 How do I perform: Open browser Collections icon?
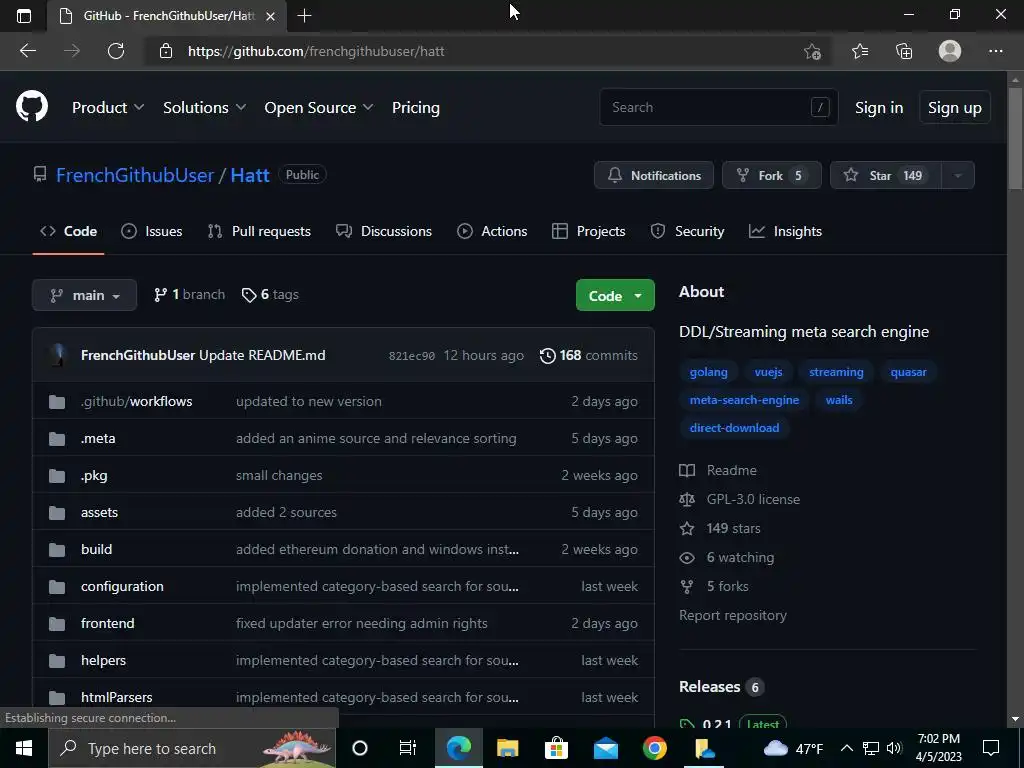coord(904,51)
